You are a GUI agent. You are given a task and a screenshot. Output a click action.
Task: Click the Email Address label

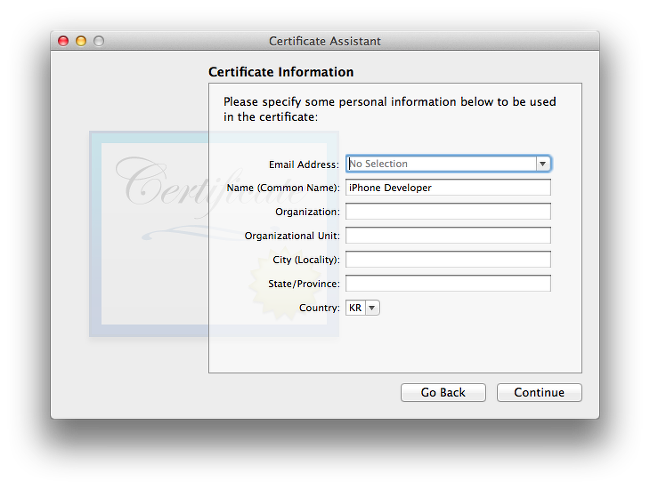(304, 164)
